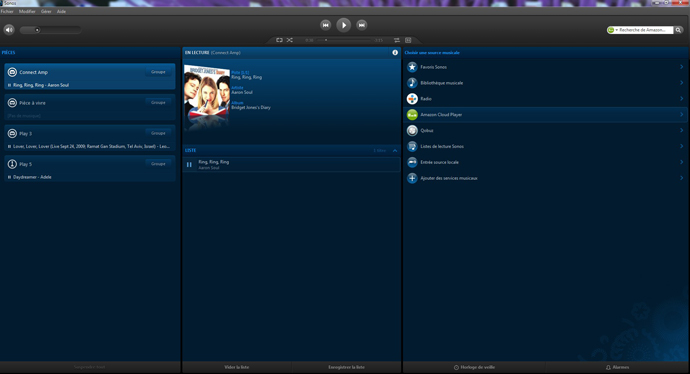Click the Favoris Sonos star icon
Screen dimensions: 690x374
pyautogui.click(x=412, y=67)
